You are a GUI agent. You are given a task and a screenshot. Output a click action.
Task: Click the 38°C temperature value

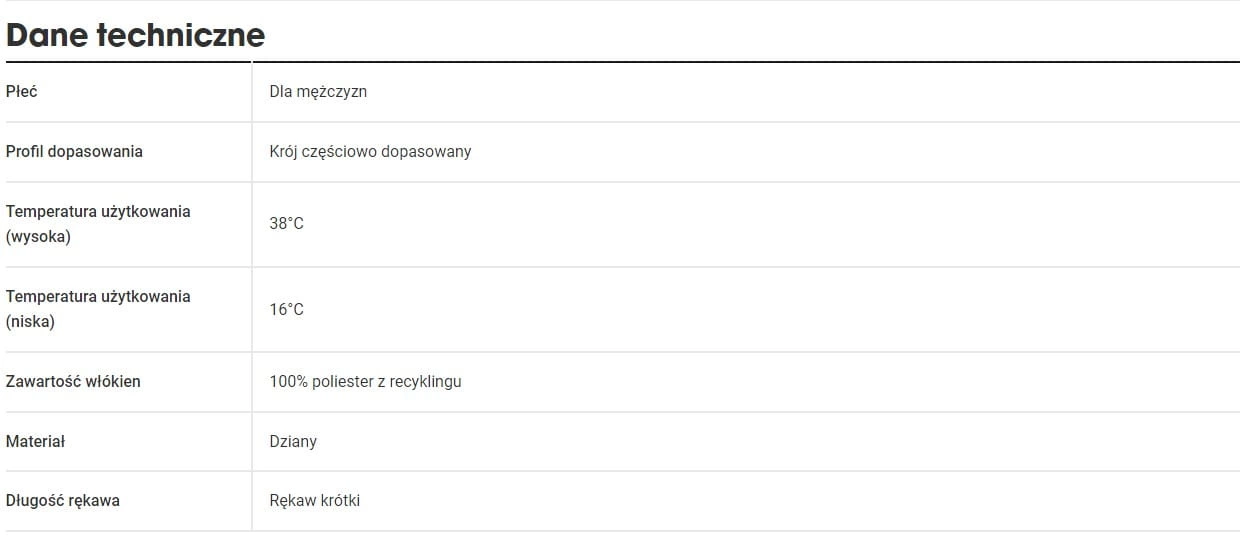point(286,224)
